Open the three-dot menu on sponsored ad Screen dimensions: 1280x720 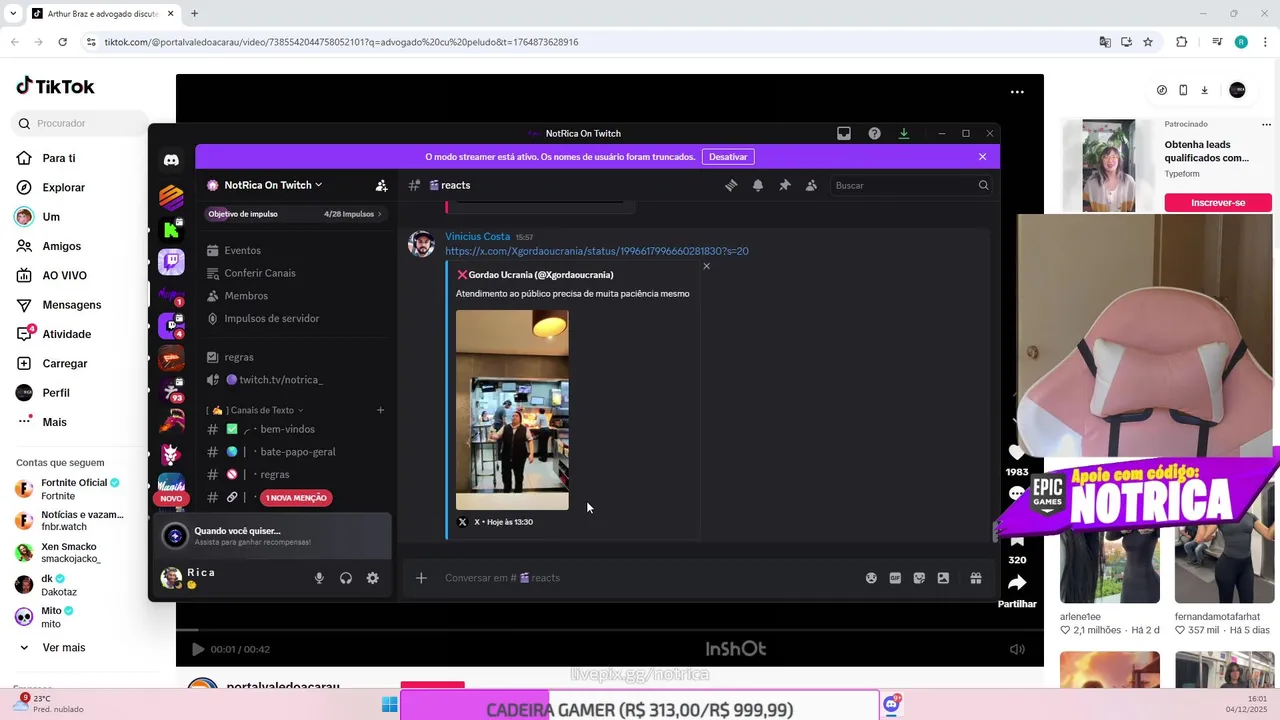[1266, 125]
